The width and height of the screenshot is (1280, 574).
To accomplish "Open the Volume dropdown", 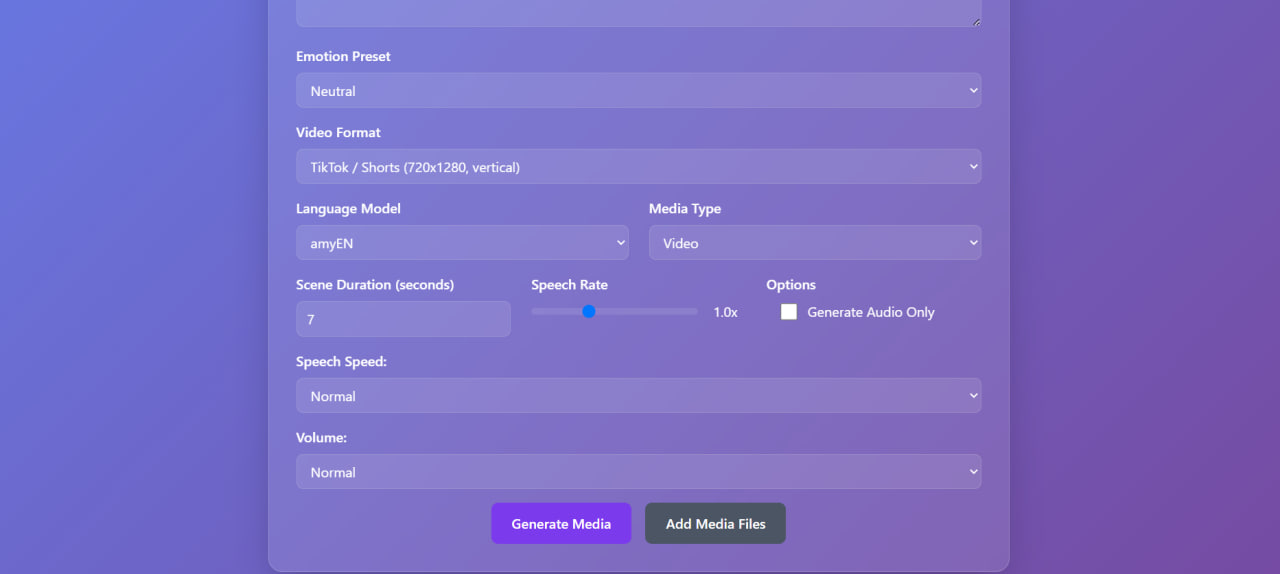I will tap(638, 471).
